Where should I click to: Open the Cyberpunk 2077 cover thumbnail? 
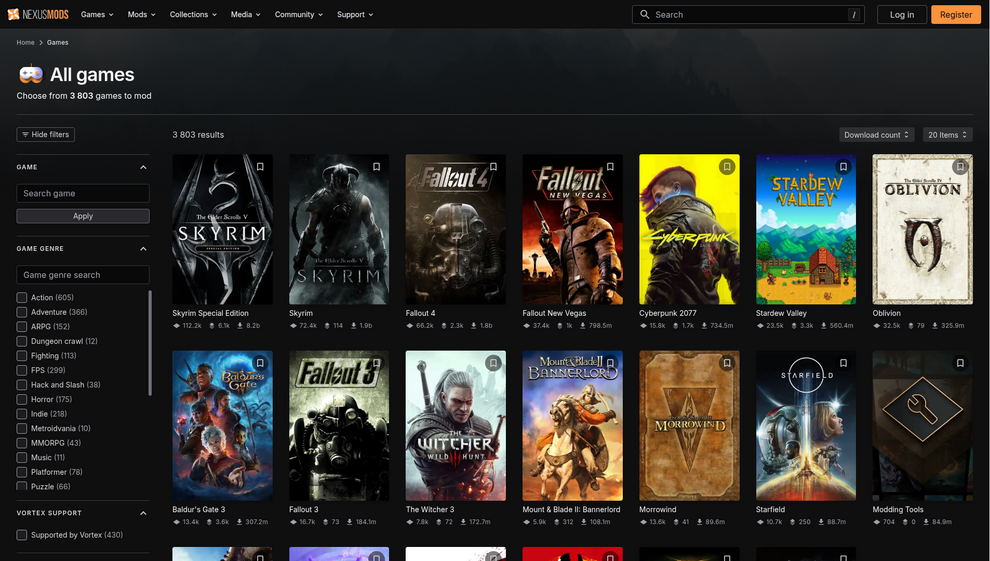tap(689, 229)
